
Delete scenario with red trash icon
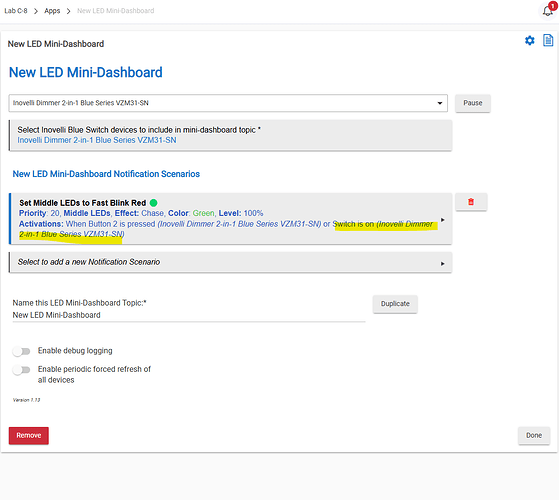pos(471,202)
